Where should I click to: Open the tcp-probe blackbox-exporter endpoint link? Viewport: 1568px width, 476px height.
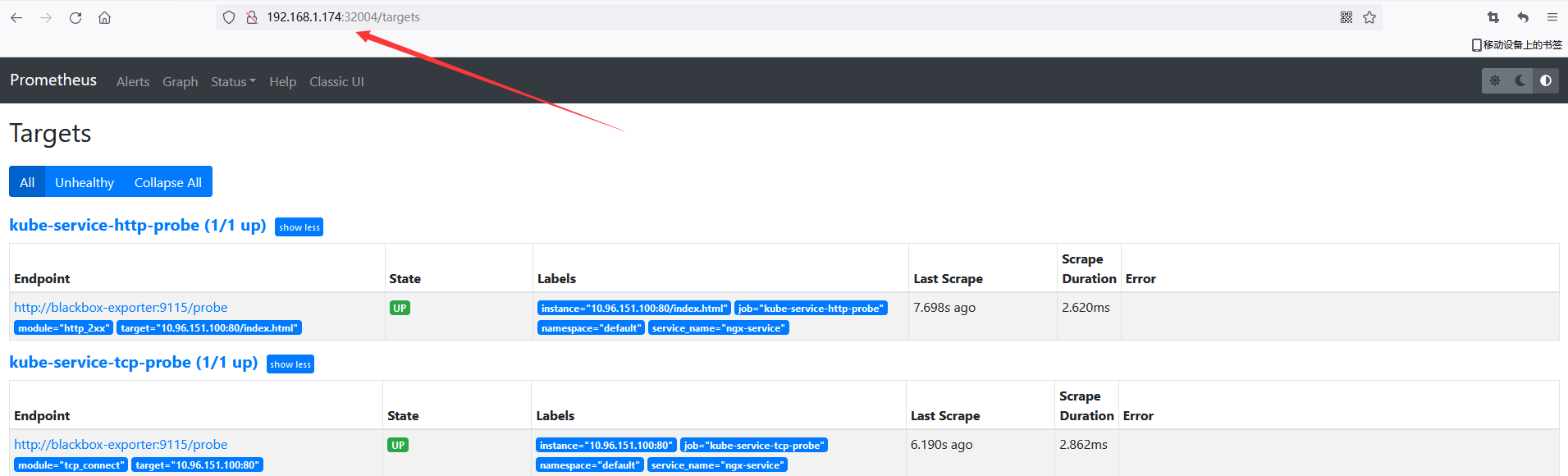(121, 445)
